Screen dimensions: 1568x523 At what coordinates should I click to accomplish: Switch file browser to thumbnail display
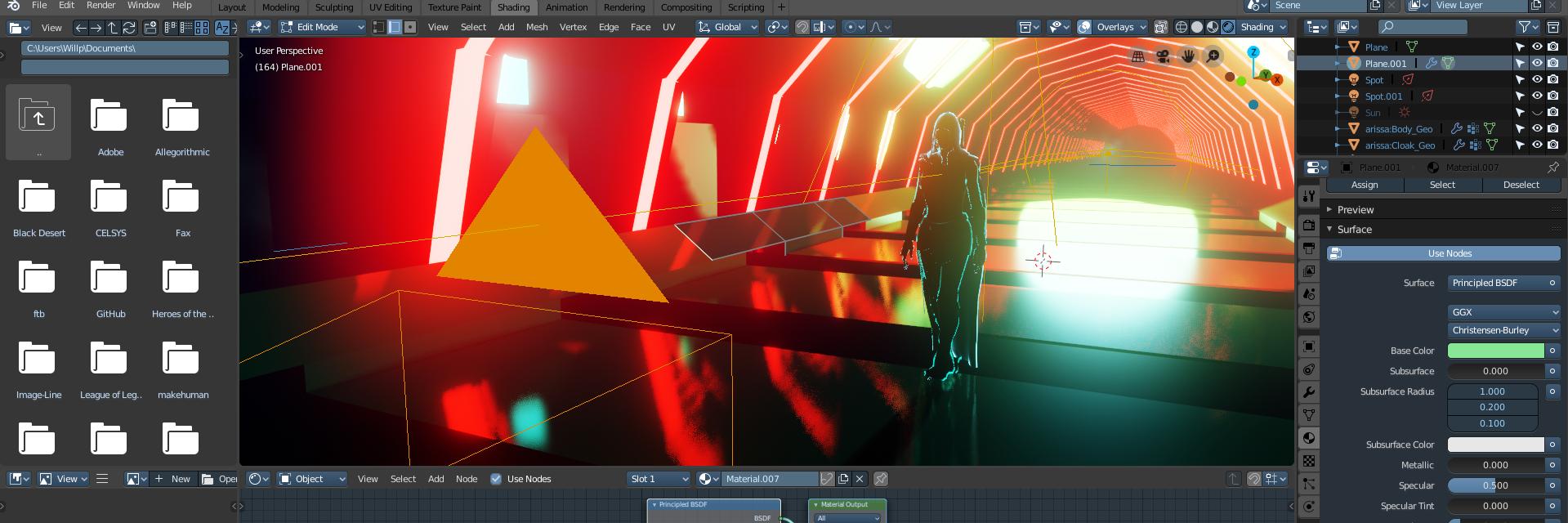tap(201, 27)
